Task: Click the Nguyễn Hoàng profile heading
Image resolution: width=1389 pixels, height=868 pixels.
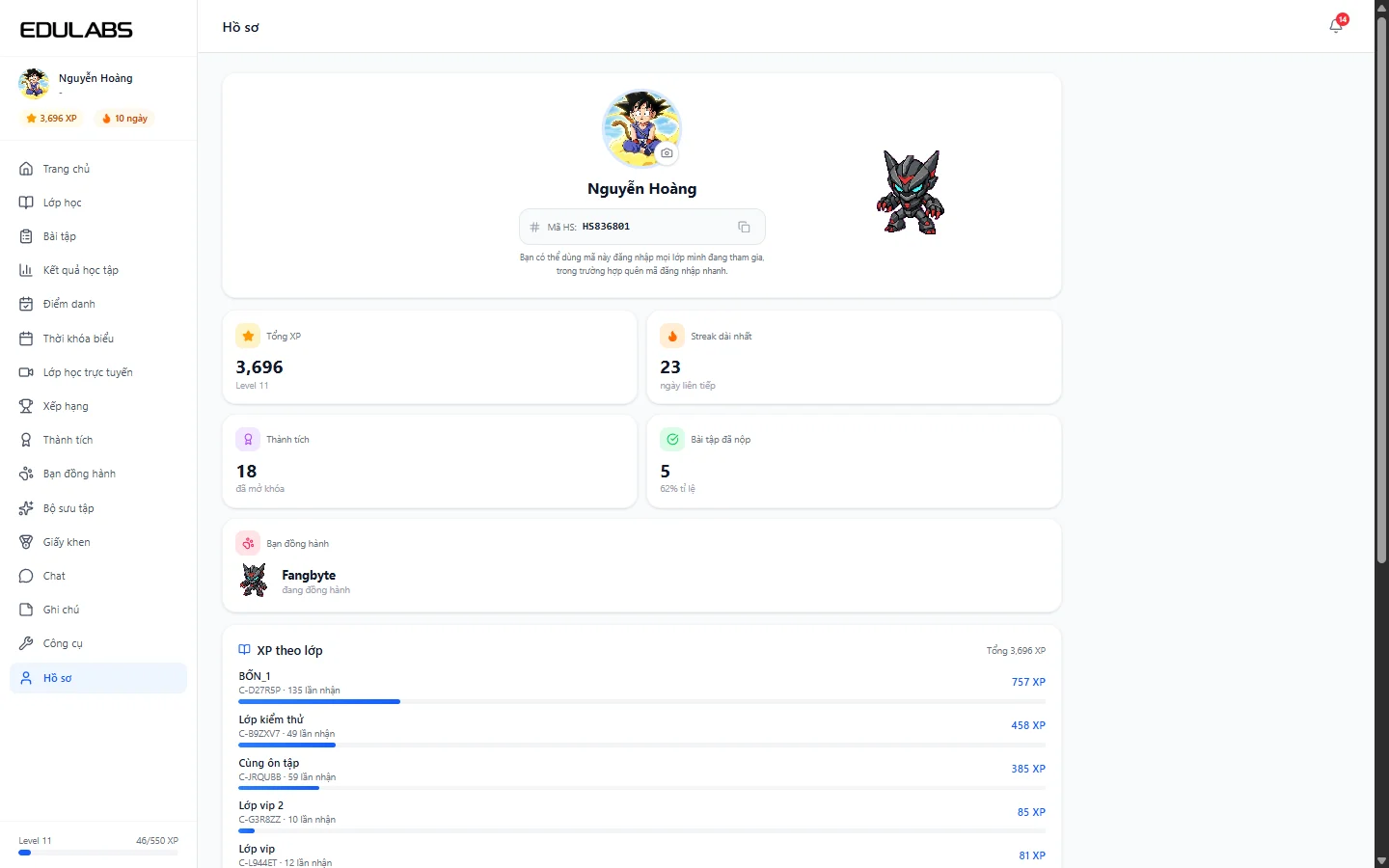Action: [x=642, y=189]
